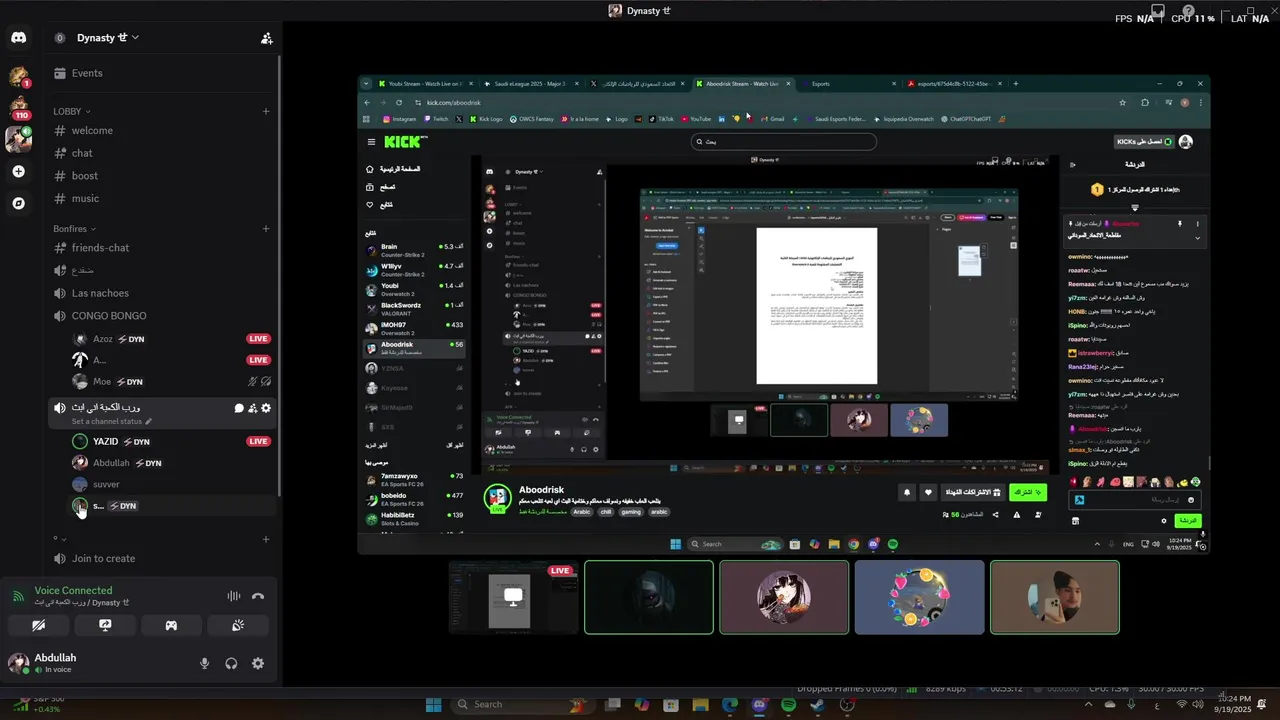Open text chat of the active voice channel

(x=239, y=408)
